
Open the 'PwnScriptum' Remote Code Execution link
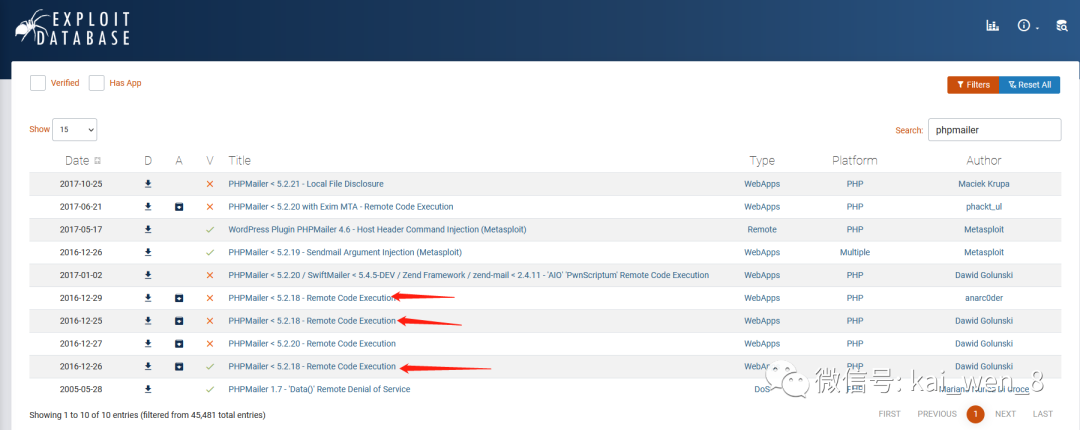tap(468, 275)
